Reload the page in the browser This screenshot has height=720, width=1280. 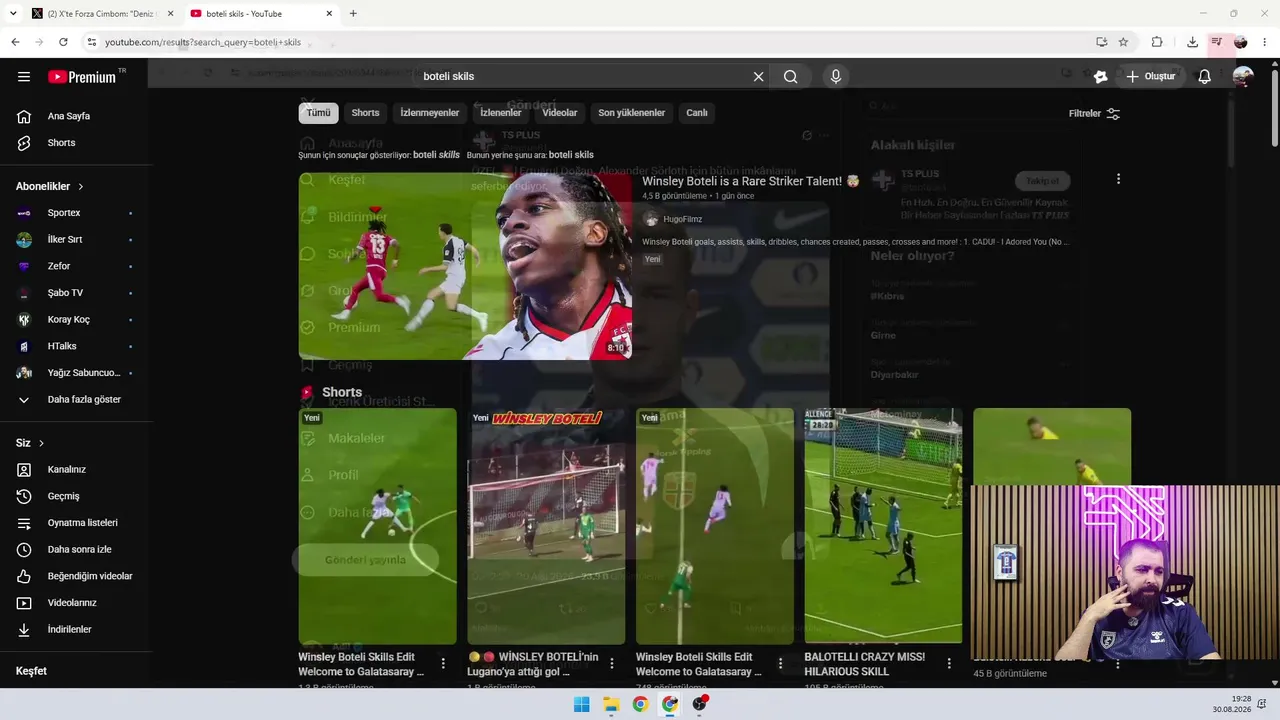tap(63, 42)
